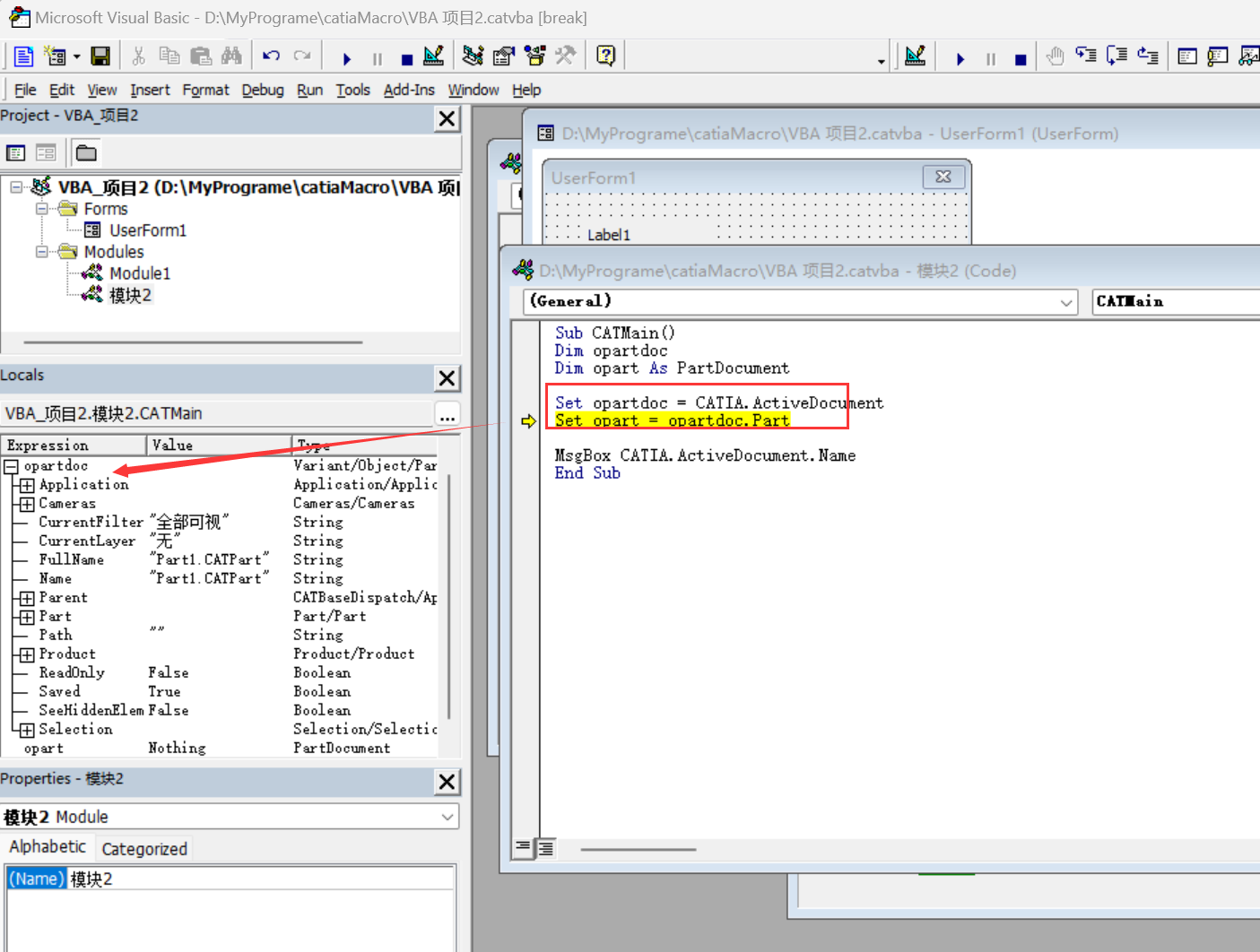Expand the Selection node in Locals

point(27,730)
